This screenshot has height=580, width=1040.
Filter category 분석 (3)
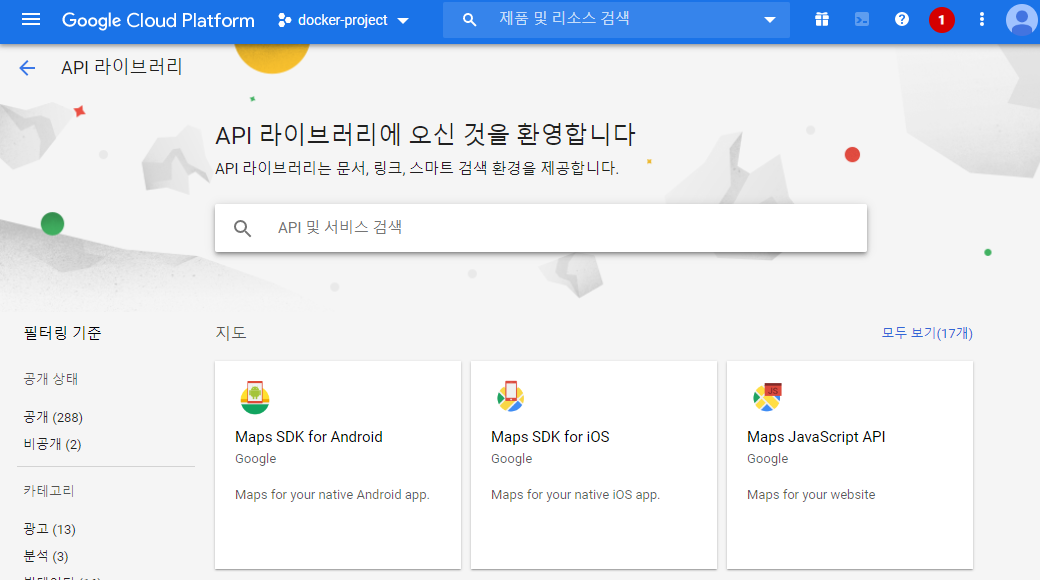coord(46,556)
